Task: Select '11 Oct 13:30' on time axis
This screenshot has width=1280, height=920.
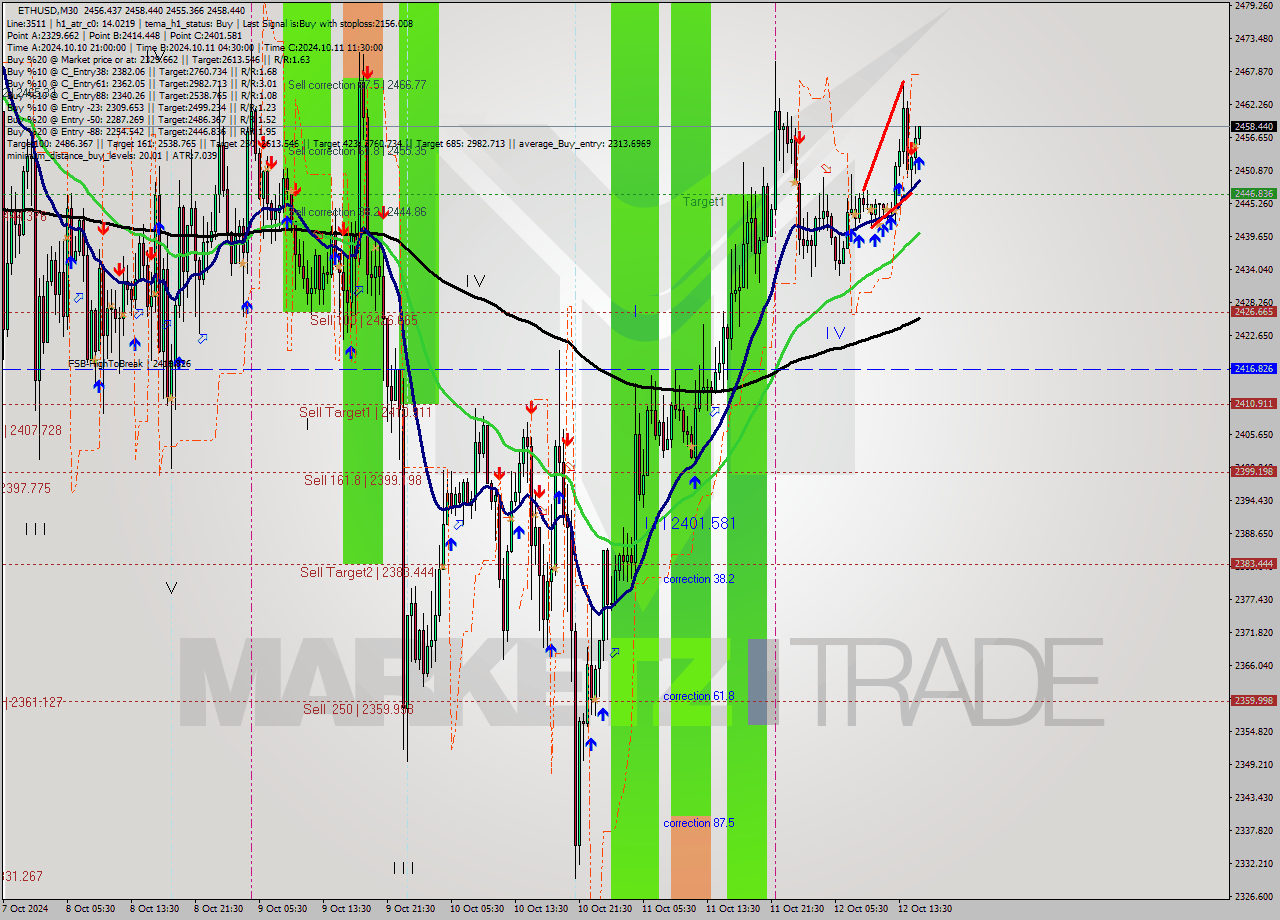Action: point(732,909)
